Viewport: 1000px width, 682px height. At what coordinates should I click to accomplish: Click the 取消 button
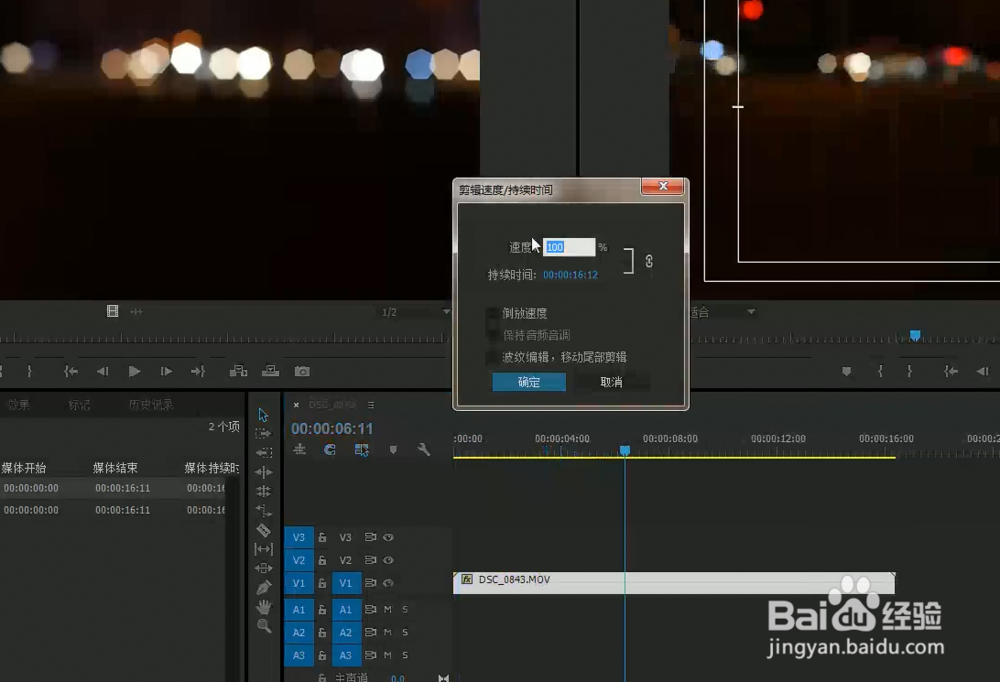tap(611, 382)
